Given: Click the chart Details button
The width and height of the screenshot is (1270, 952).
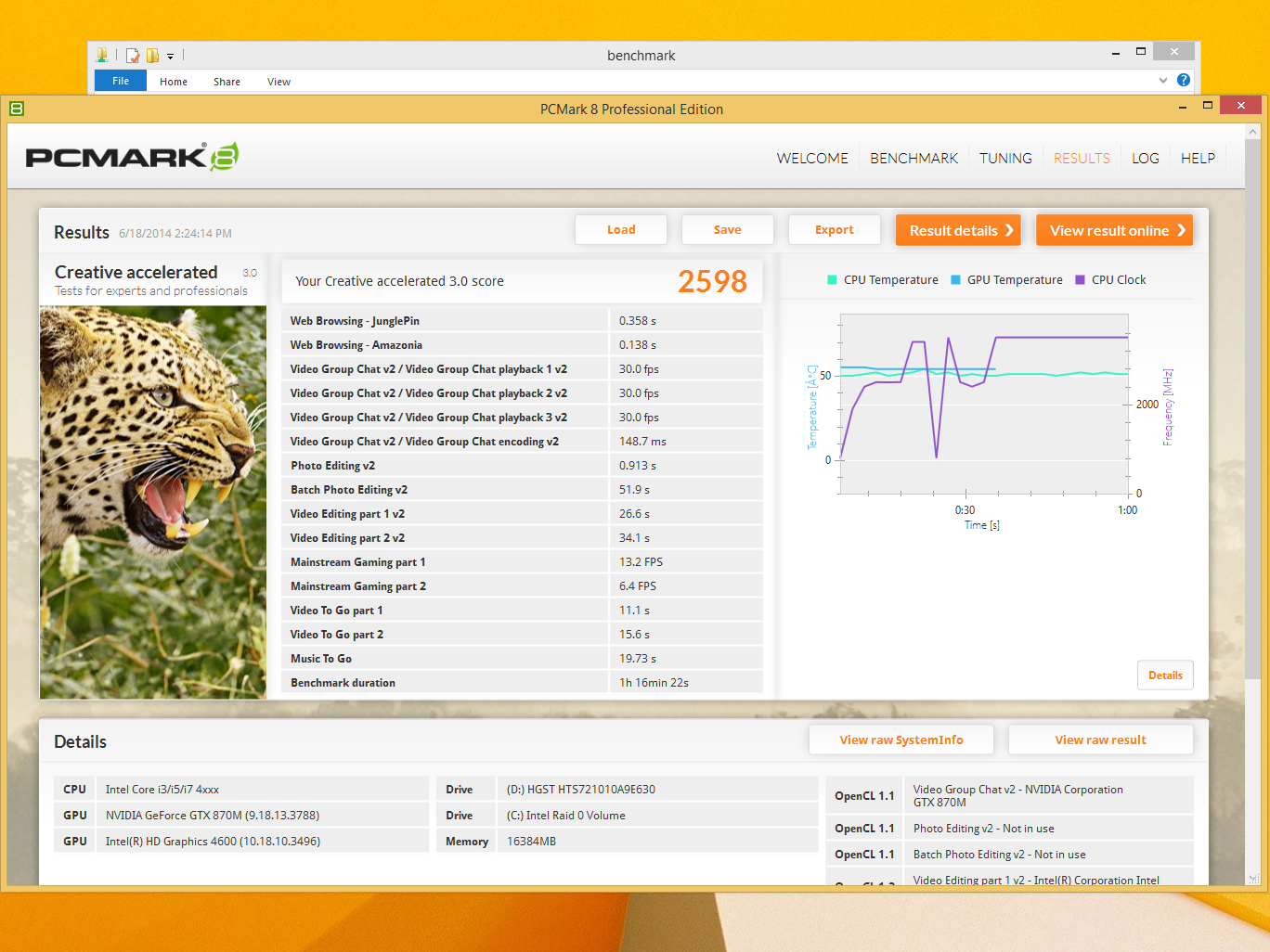Looking at the screenshot, I should 1165,675.
